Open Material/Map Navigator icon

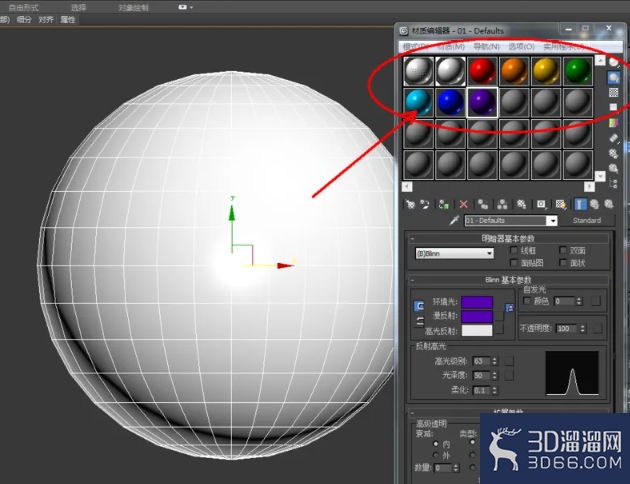(x=614, y=184)
